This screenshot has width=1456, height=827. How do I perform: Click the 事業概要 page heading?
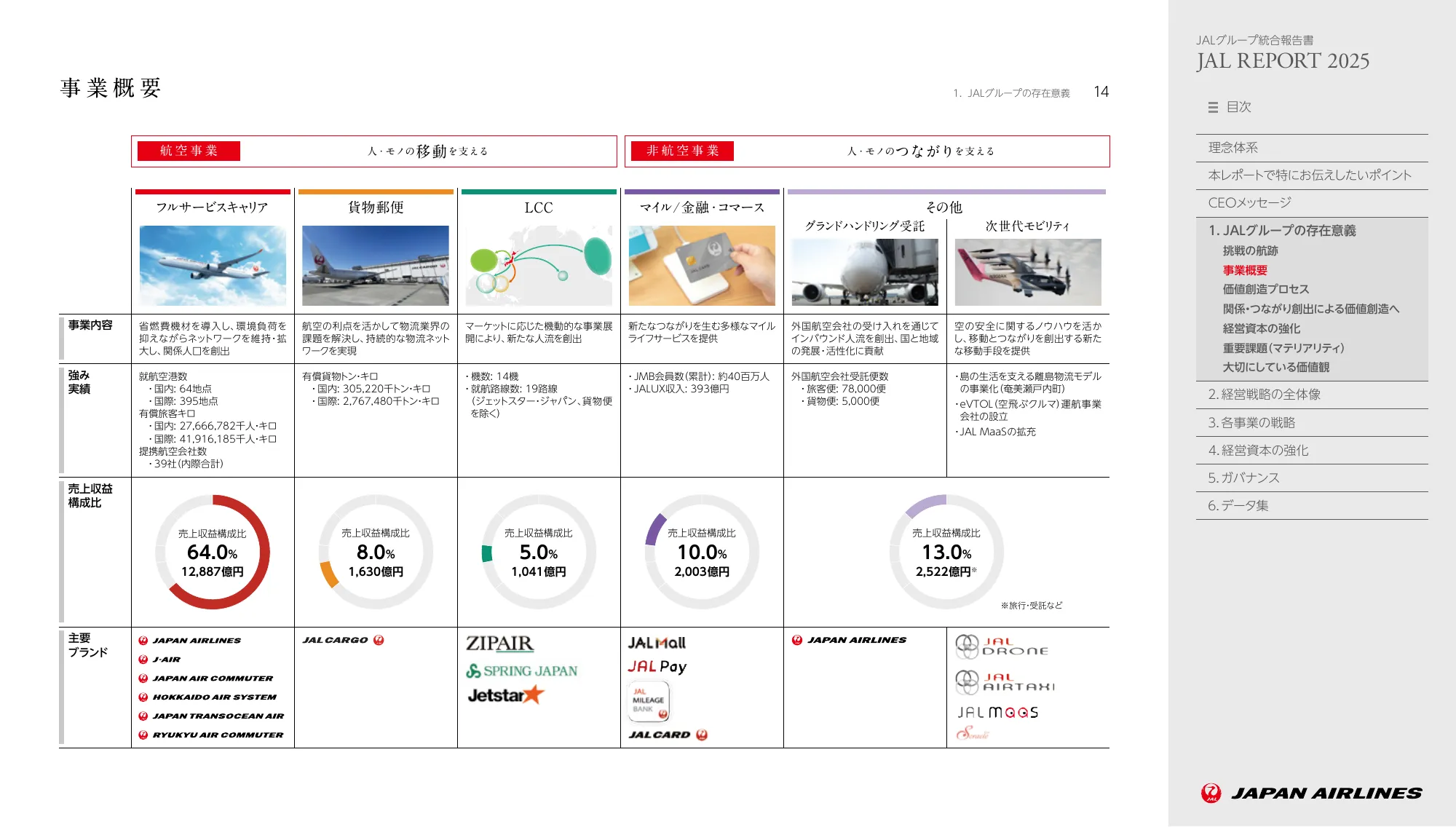(111, 88)
